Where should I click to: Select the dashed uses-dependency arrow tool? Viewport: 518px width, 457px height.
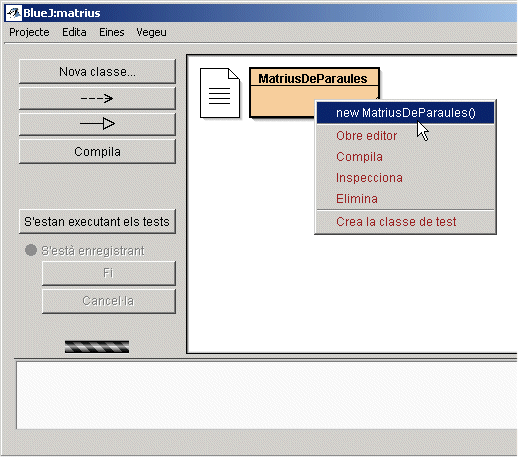click(x=97, y=98)
